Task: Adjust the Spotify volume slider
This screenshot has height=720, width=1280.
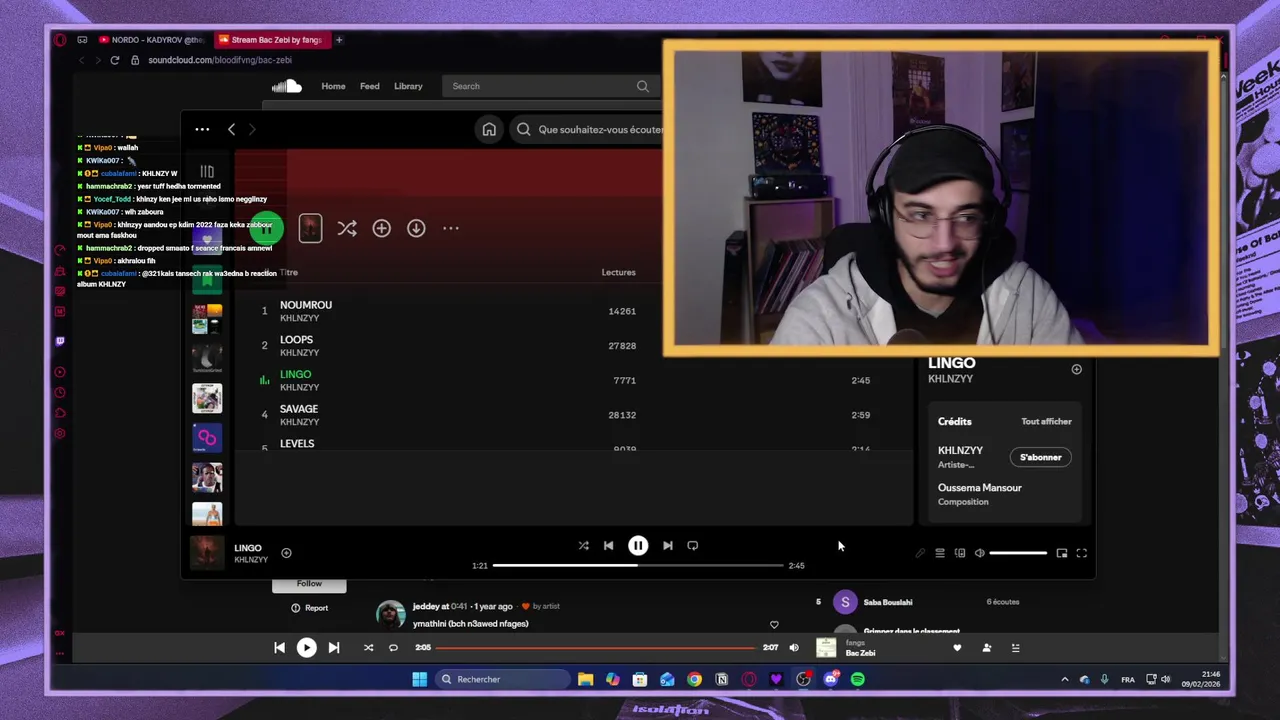Action: pos(1018,553)
